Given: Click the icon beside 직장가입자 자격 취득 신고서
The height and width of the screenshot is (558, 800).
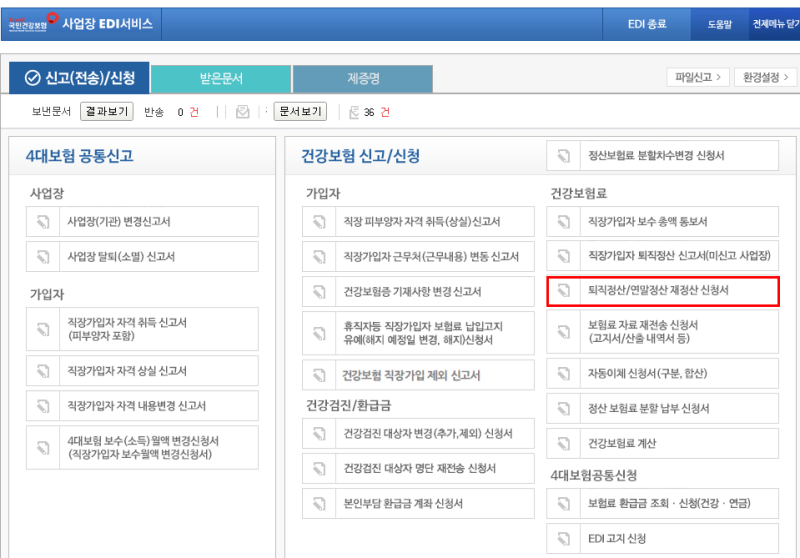Looking at the screenshot, I should pyautogui.click(x=43, y=329).
